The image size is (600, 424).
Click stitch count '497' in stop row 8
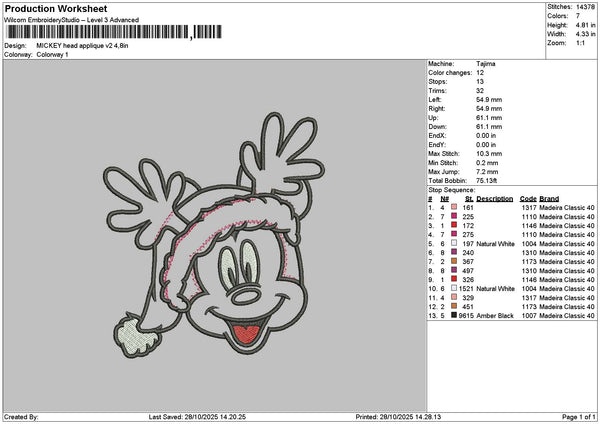468,271
